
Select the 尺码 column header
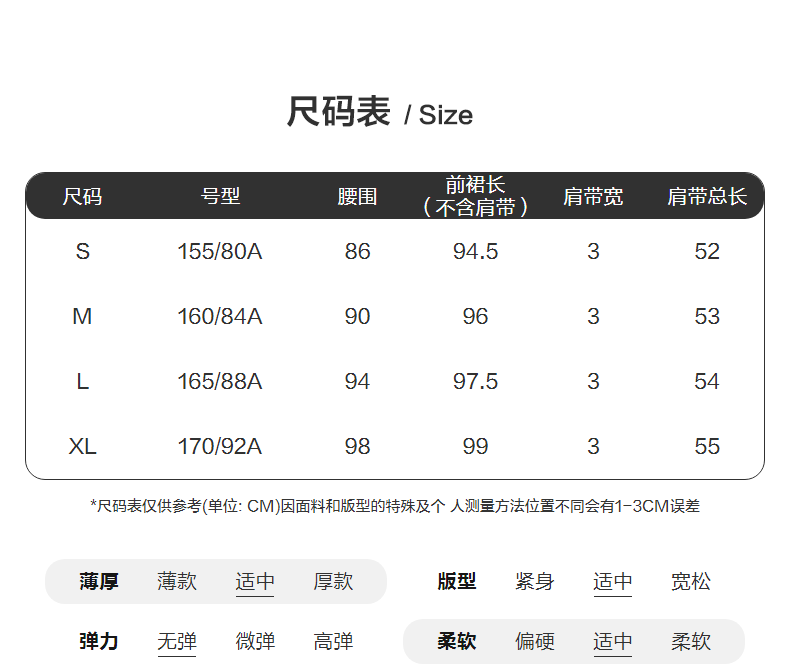[82, 197]
